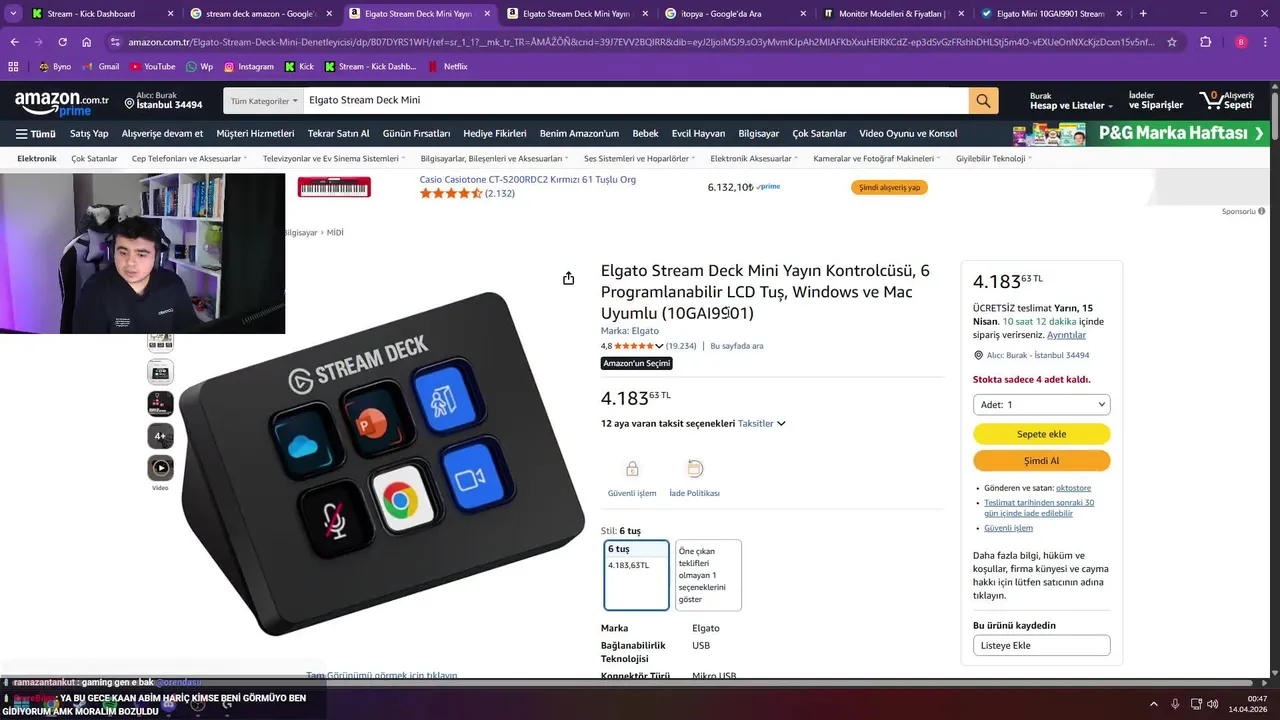
Task: Click the share icon above product image
Action: tap(568, 278)
